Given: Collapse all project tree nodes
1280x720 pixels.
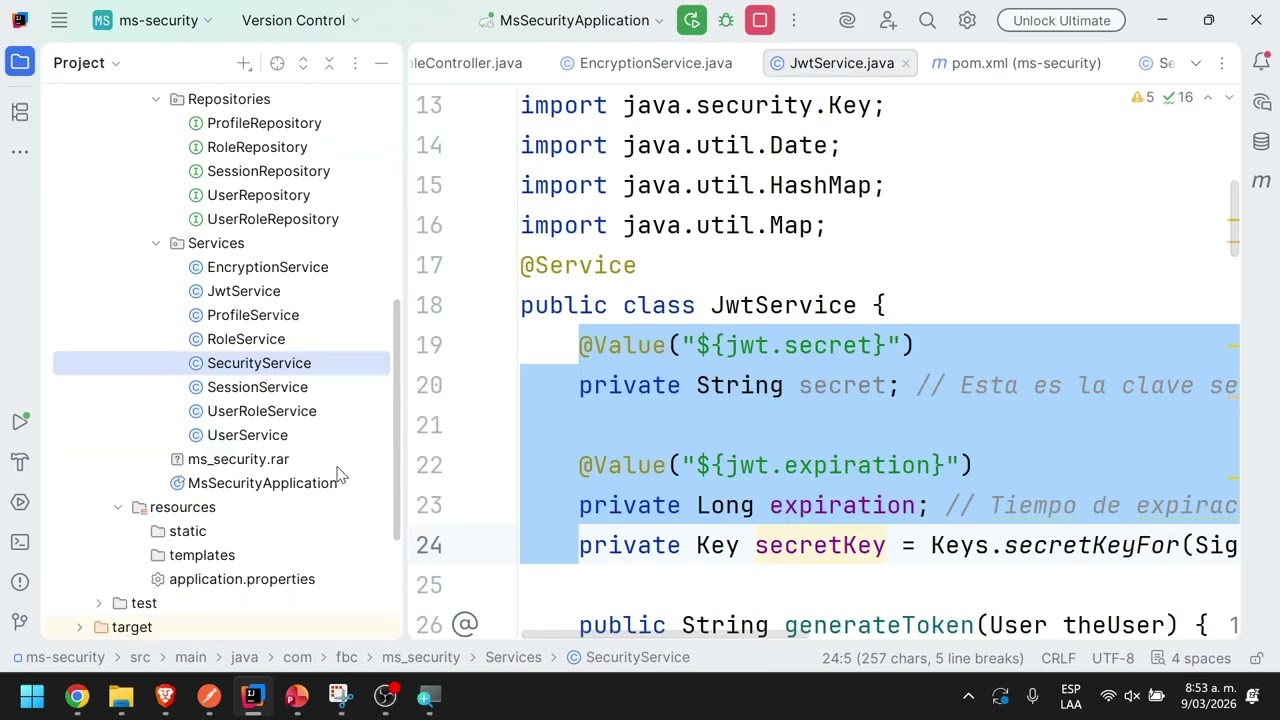Looking at the screenshot, I should [x=329, y=63].
